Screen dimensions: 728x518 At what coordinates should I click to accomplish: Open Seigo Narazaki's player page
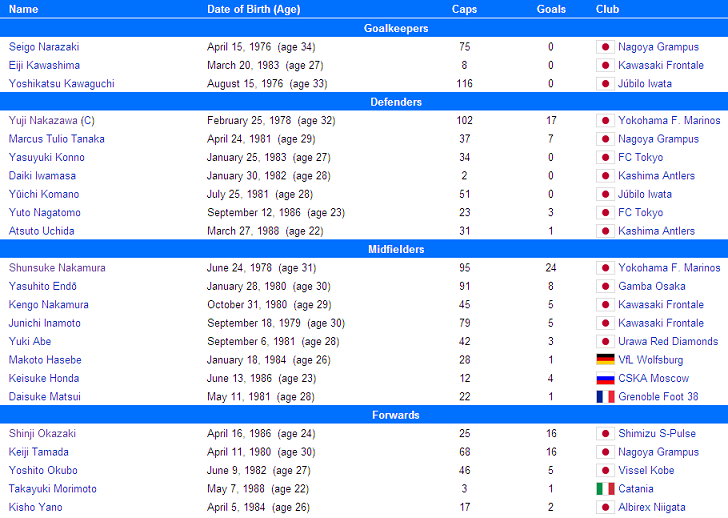(x=44, y=47)
